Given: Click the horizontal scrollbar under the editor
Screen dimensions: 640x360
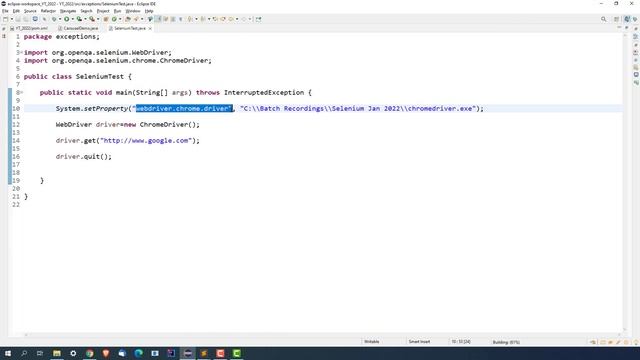Looking at the screenshot, I should (x=324, y=334).
